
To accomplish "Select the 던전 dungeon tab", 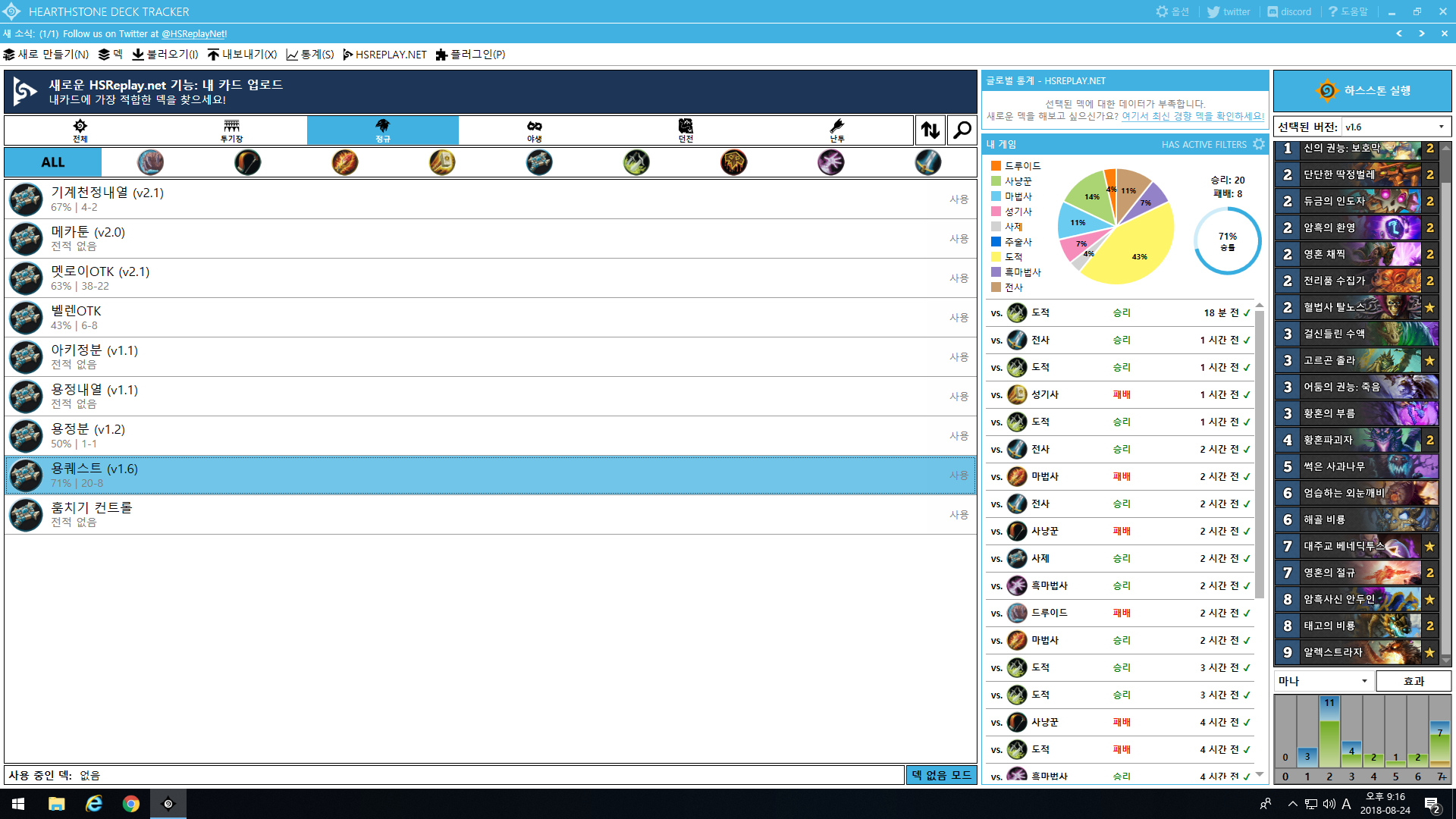I will click(x=686, y=130).
